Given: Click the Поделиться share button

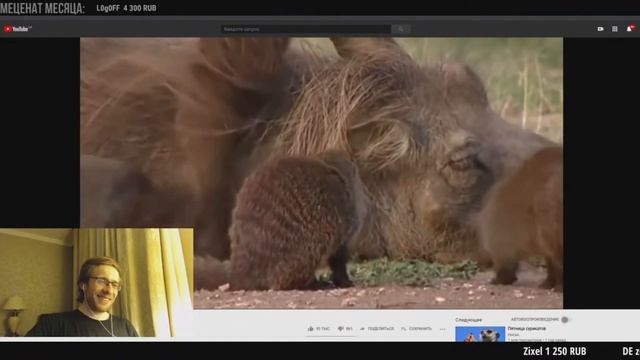Looking at the screenshot, I should (x=377, y=329).
